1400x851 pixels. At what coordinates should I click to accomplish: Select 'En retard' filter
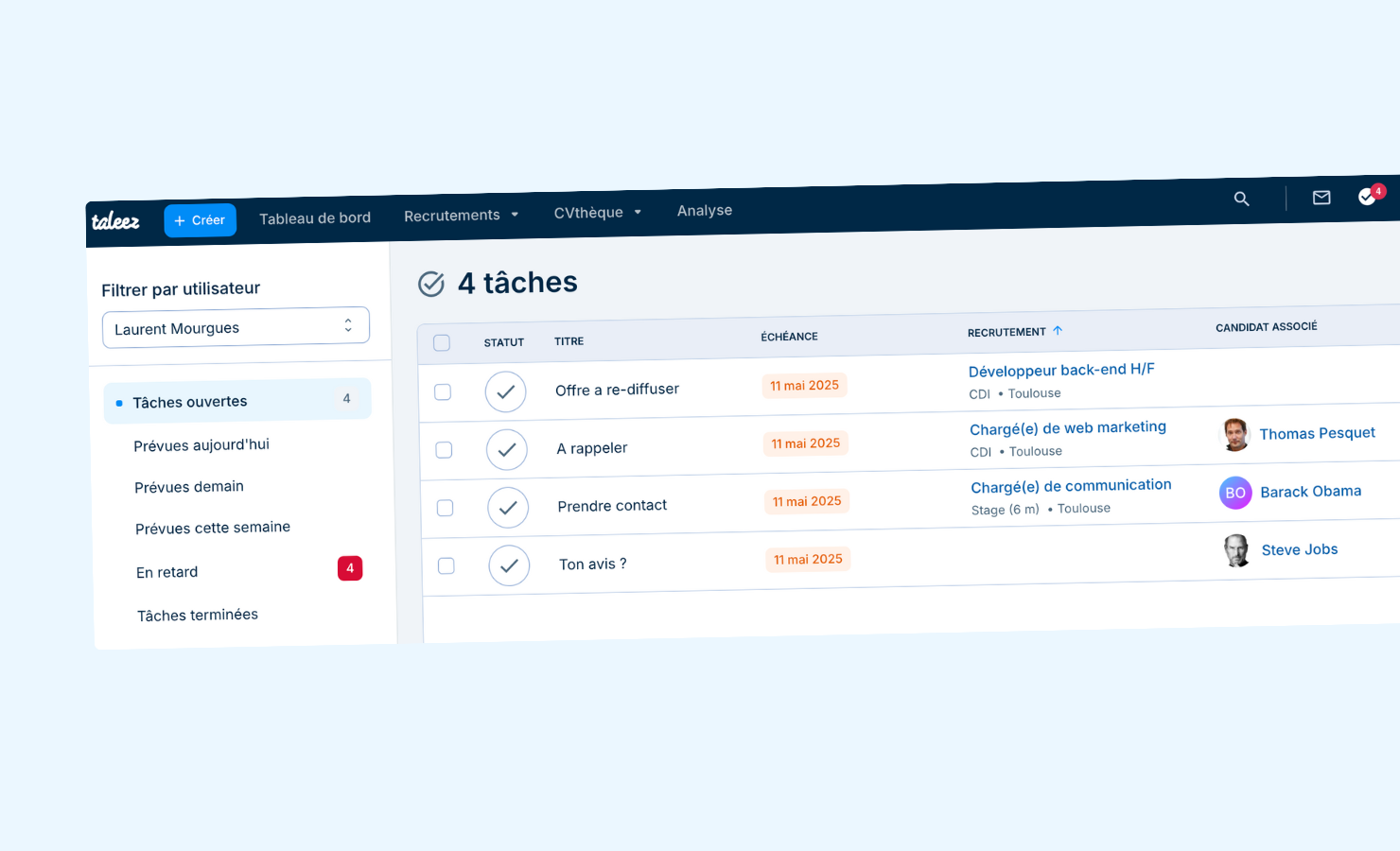click(x=167, y=572)
